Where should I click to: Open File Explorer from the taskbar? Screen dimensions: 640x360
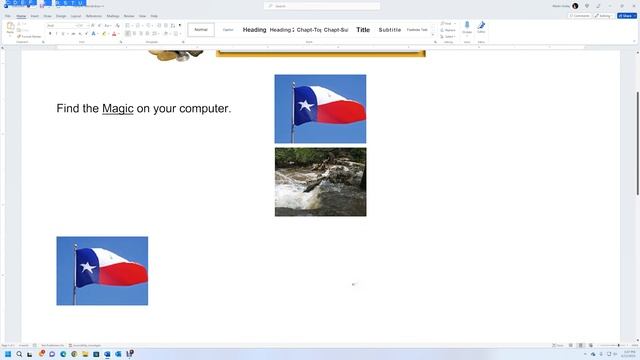(x=85, y=354)
